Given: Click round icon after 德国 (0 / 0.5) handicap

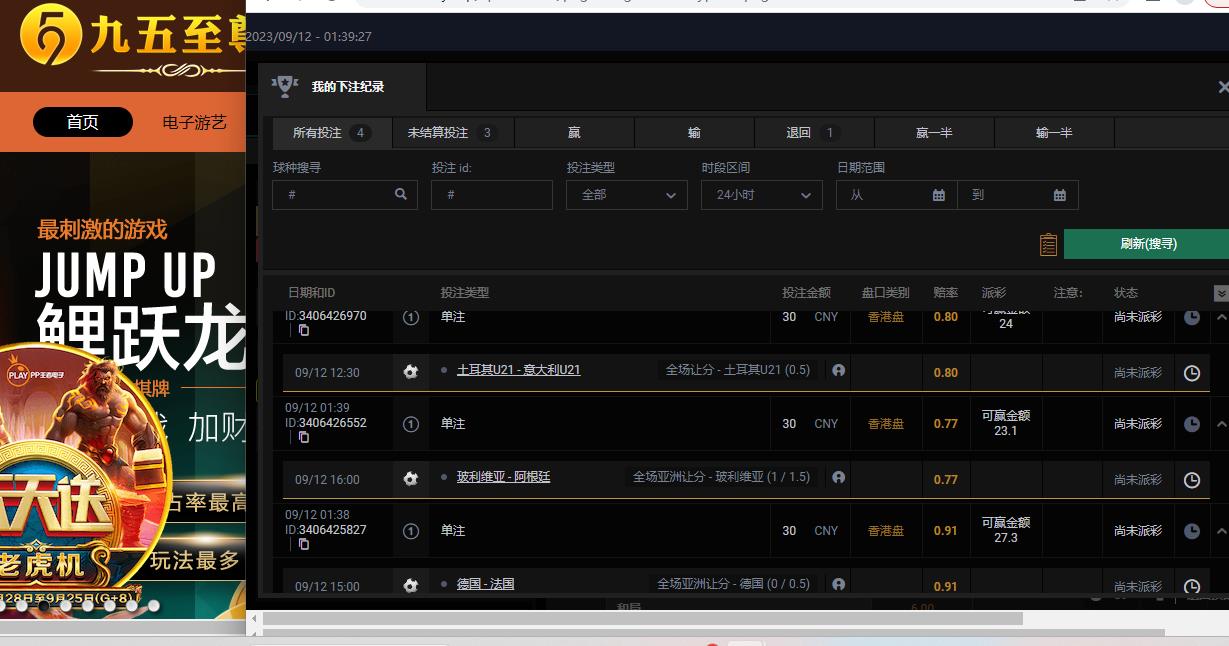Looking at the screenshot, I should point(838,584).
